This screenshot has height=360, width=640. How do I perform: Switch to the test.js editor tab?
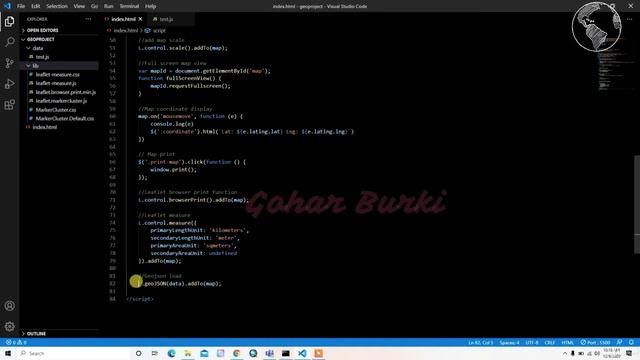pos(166,19)
